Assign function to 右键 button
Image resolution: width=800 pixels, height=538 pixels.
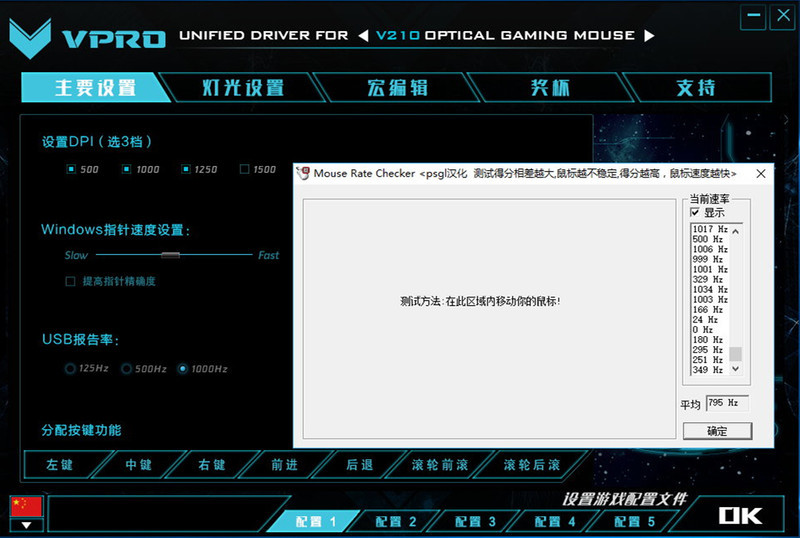pos(212,464)
